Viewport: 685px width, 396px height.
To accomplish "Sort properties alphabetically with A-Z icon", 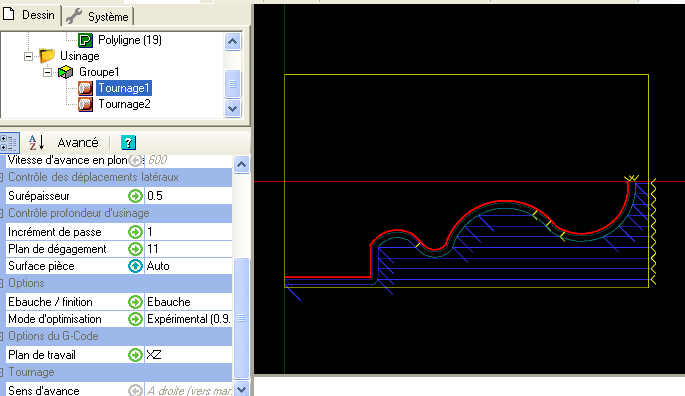I will pyautogui.click(x=36, y=142).
